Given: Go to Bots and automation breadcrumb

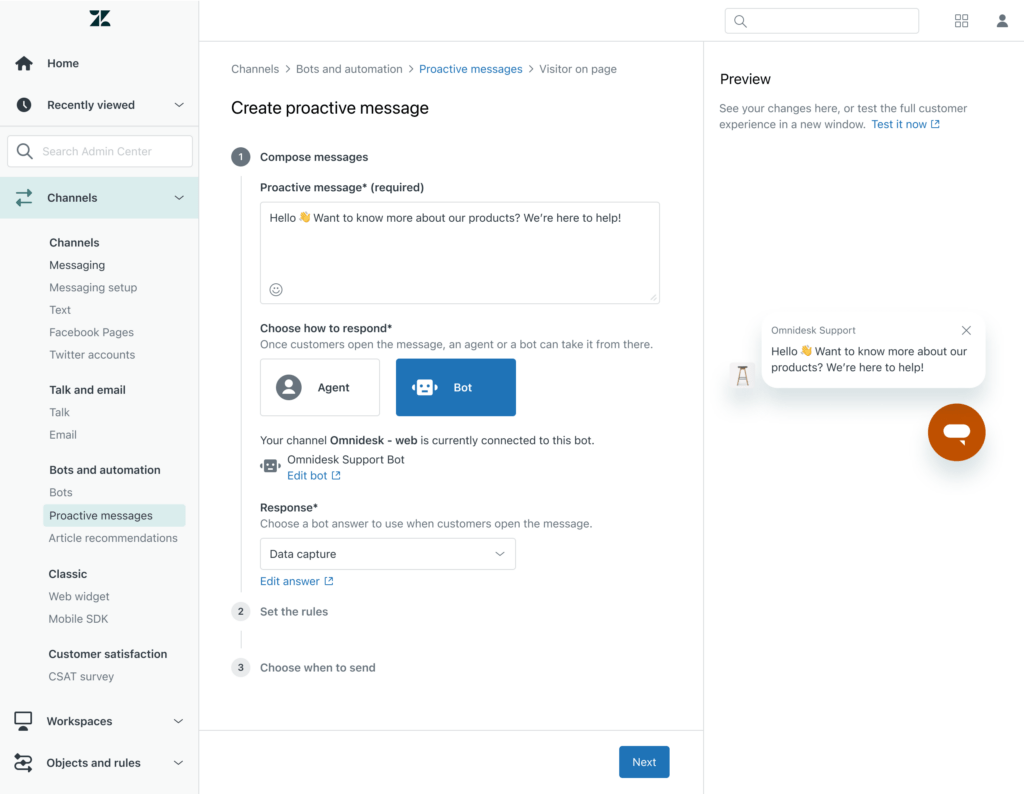Looking at the screenshot, I should pyautogui.click(x=349, y=69).
